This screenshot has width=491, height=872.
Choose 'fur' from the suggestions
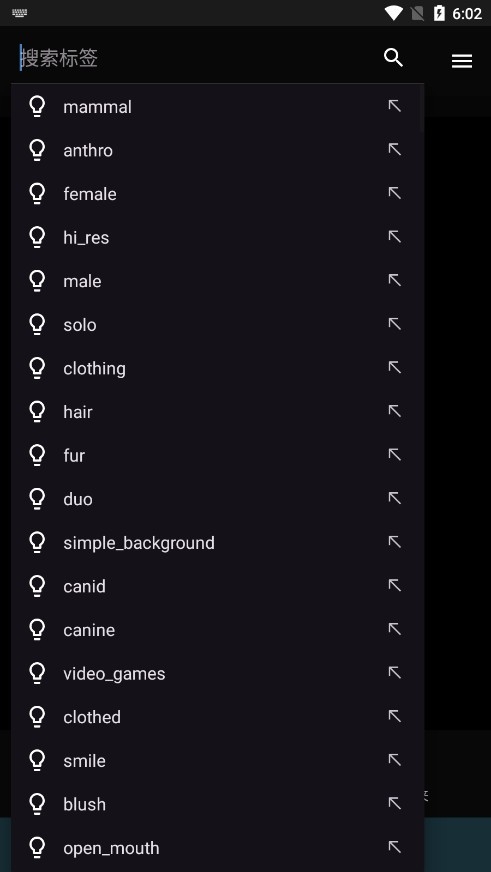217,455
